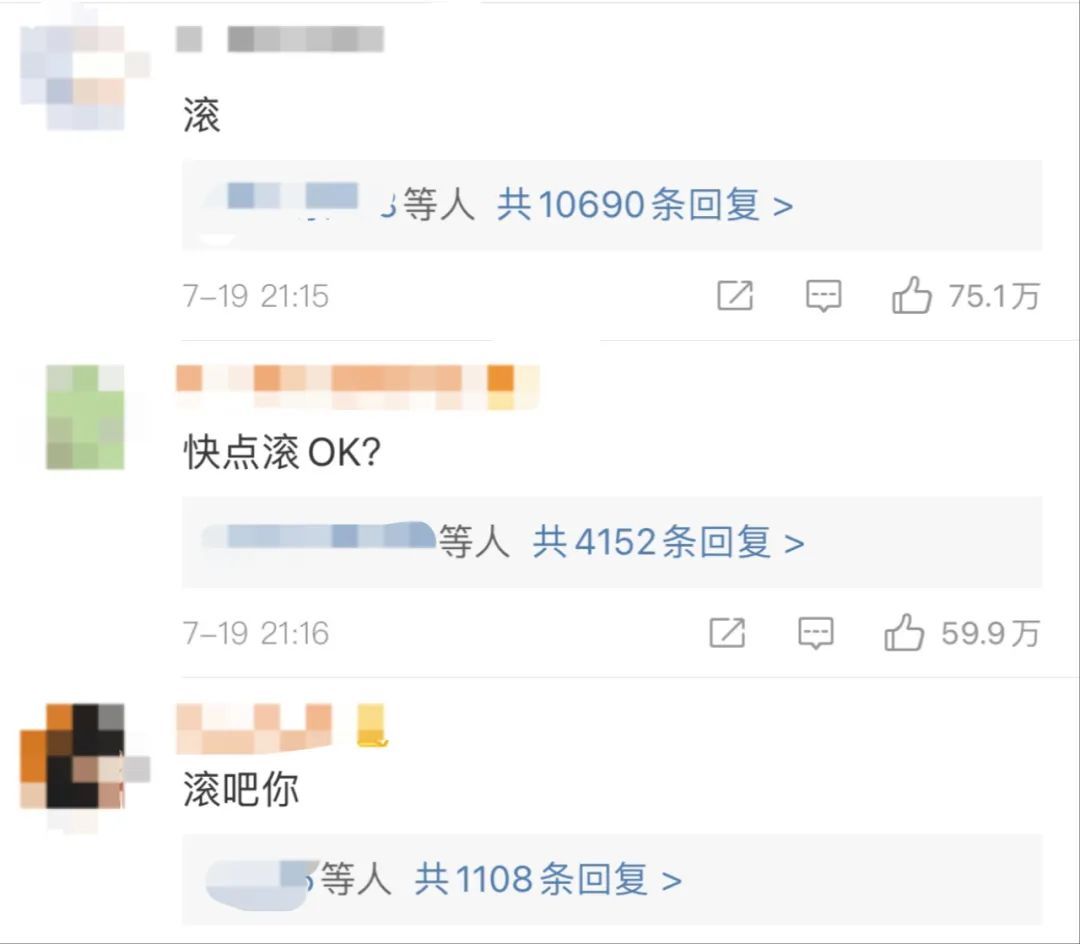Expand 共10690条回复 replies
This screenshot has height=944, width=1080.
click(645, 204)
